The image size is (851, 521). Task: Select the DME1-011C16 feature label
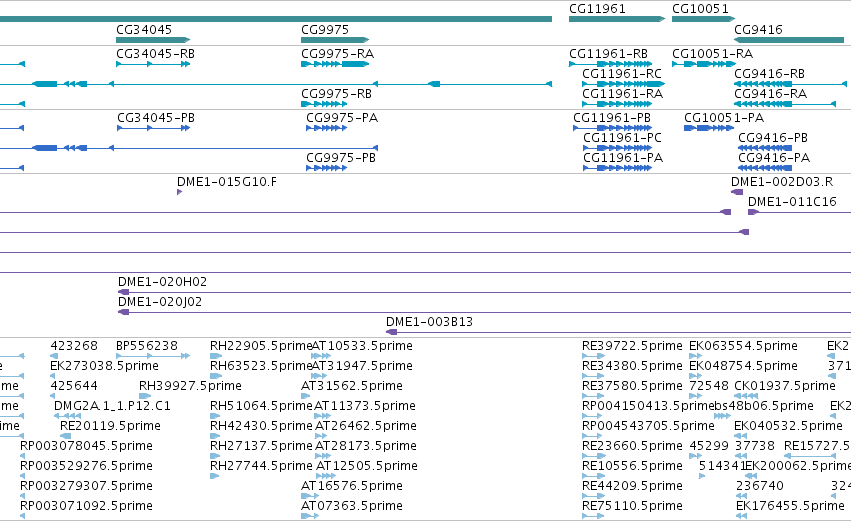[x=792, y=202]
